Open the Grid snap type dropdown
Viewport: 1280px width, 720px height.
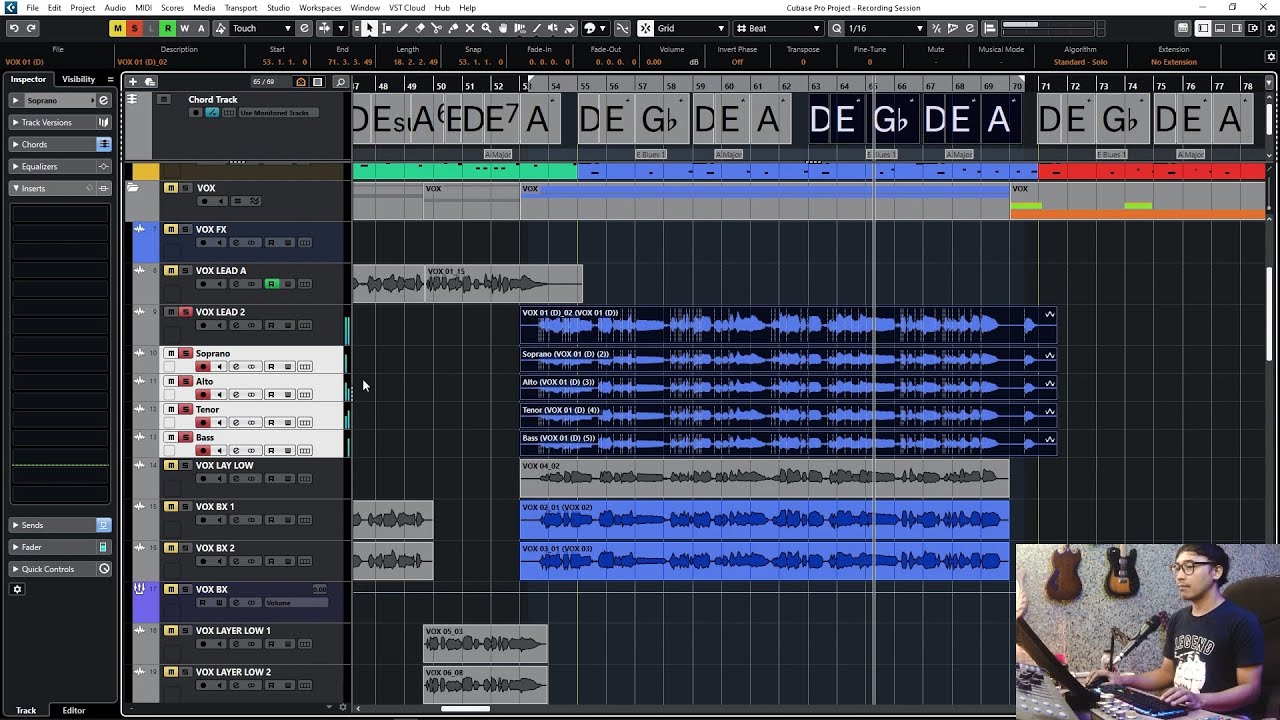689,28
